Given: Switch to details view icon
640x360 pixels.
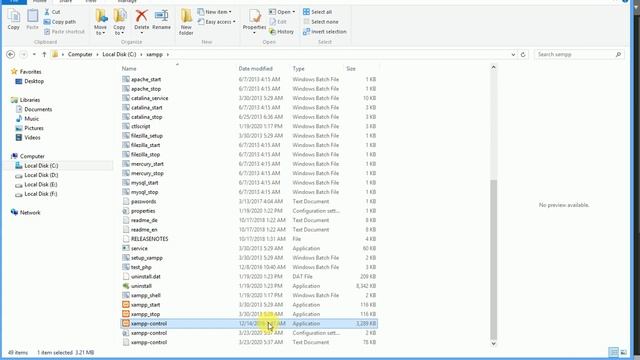Looking at the screenshot, I should (613, 352).
